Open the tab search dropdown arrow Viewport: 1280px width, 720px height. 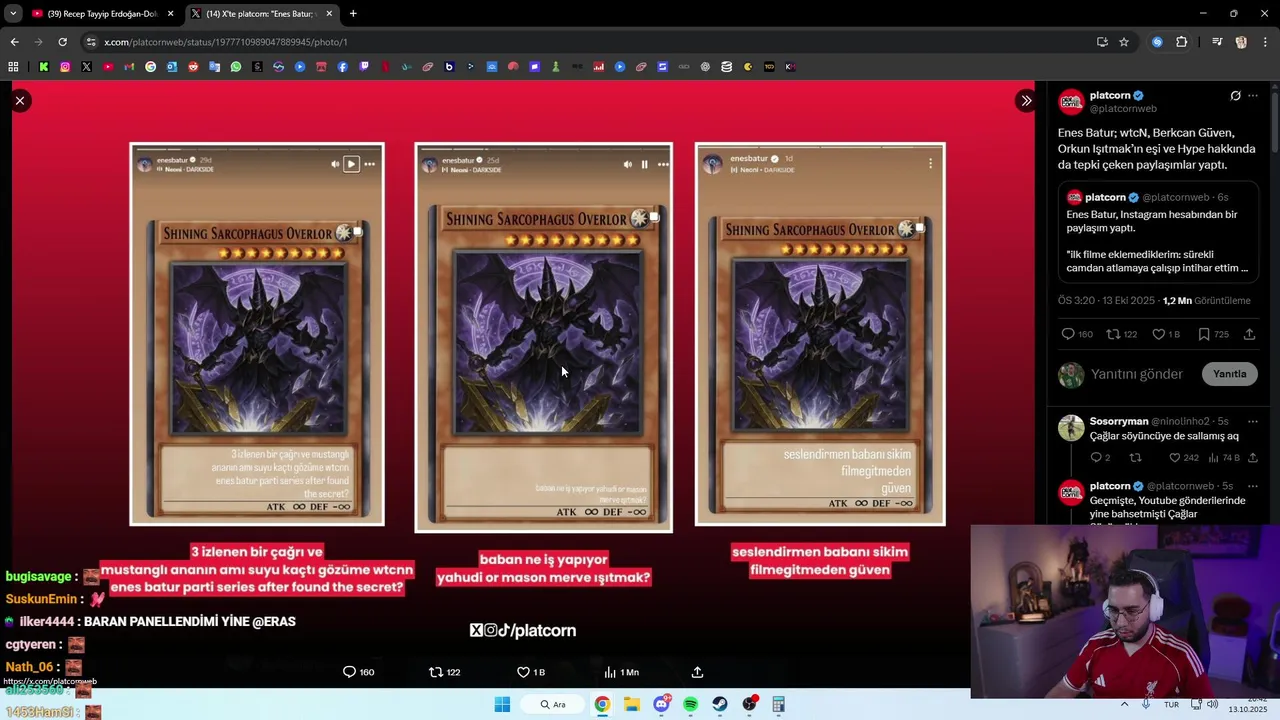[13, 14]
